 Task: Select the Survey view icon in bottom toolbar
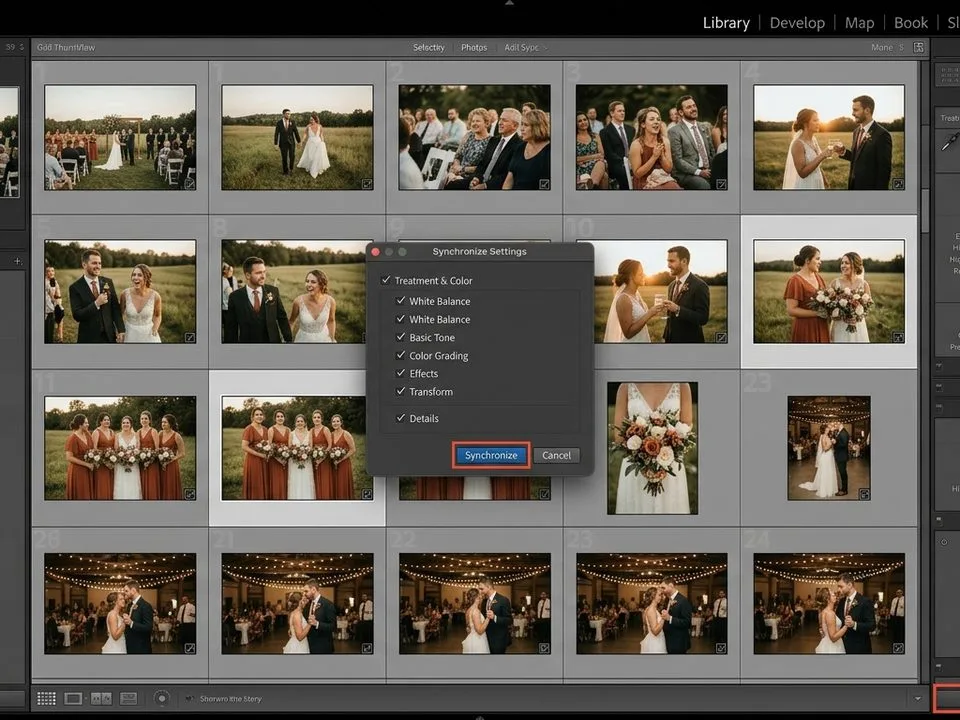(x=129, y=698)
